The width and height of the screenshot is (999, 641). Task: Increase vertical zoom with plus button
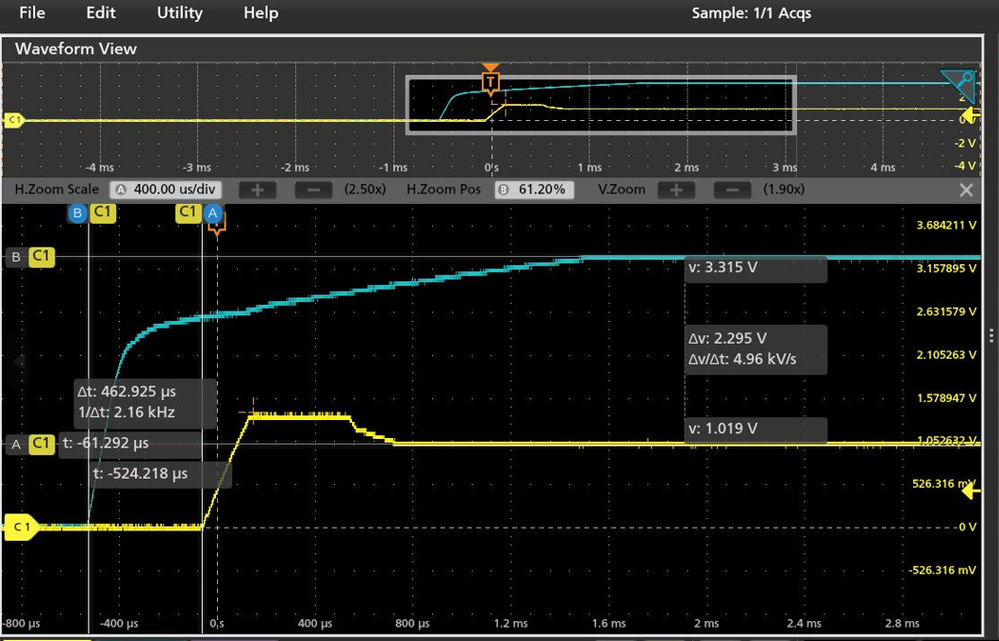pos(677,190)
